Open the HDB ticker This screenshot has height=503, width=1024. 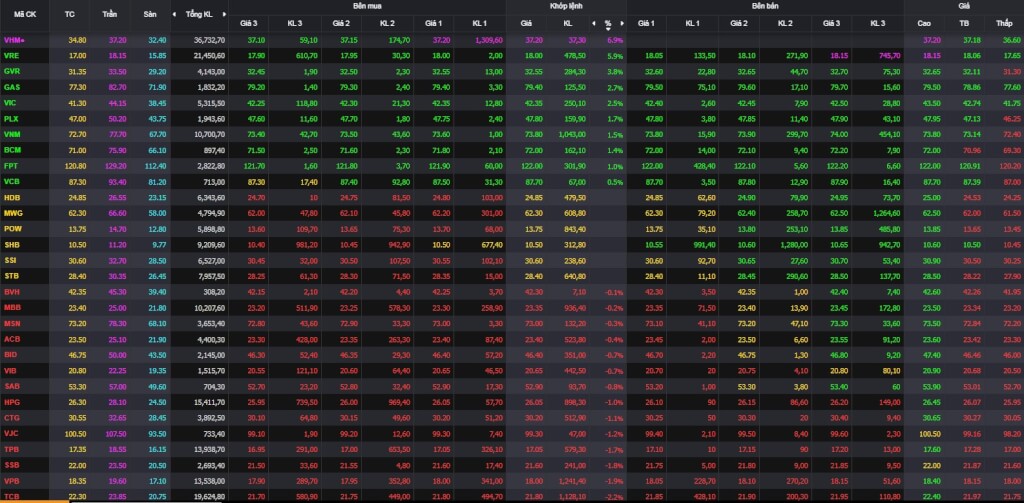click(x=11, y=197)
